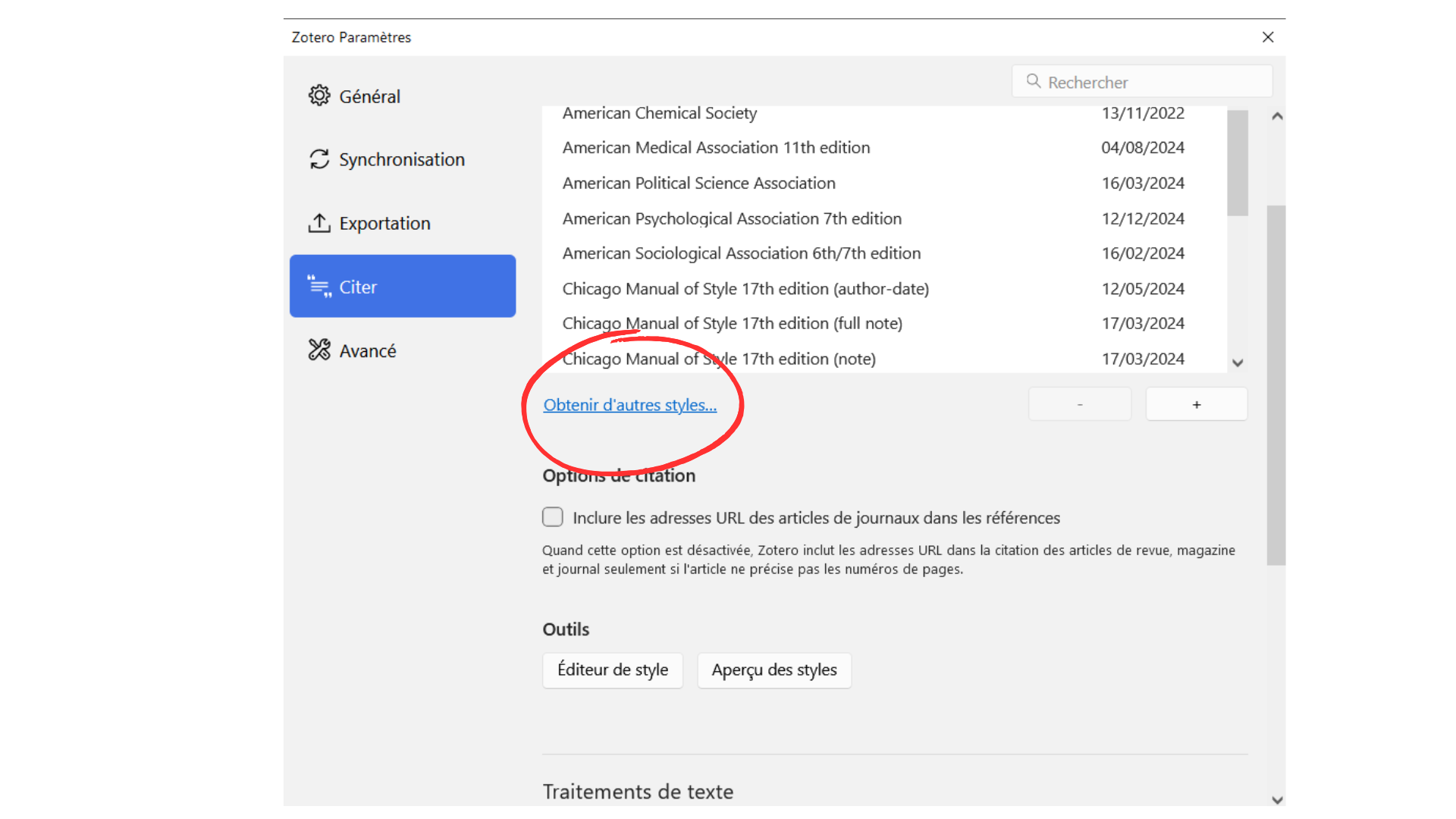Click the settings pane scrollbar thumb
The width and height of the screenshot is (1456, 819).
click(x=1276, y=385)
